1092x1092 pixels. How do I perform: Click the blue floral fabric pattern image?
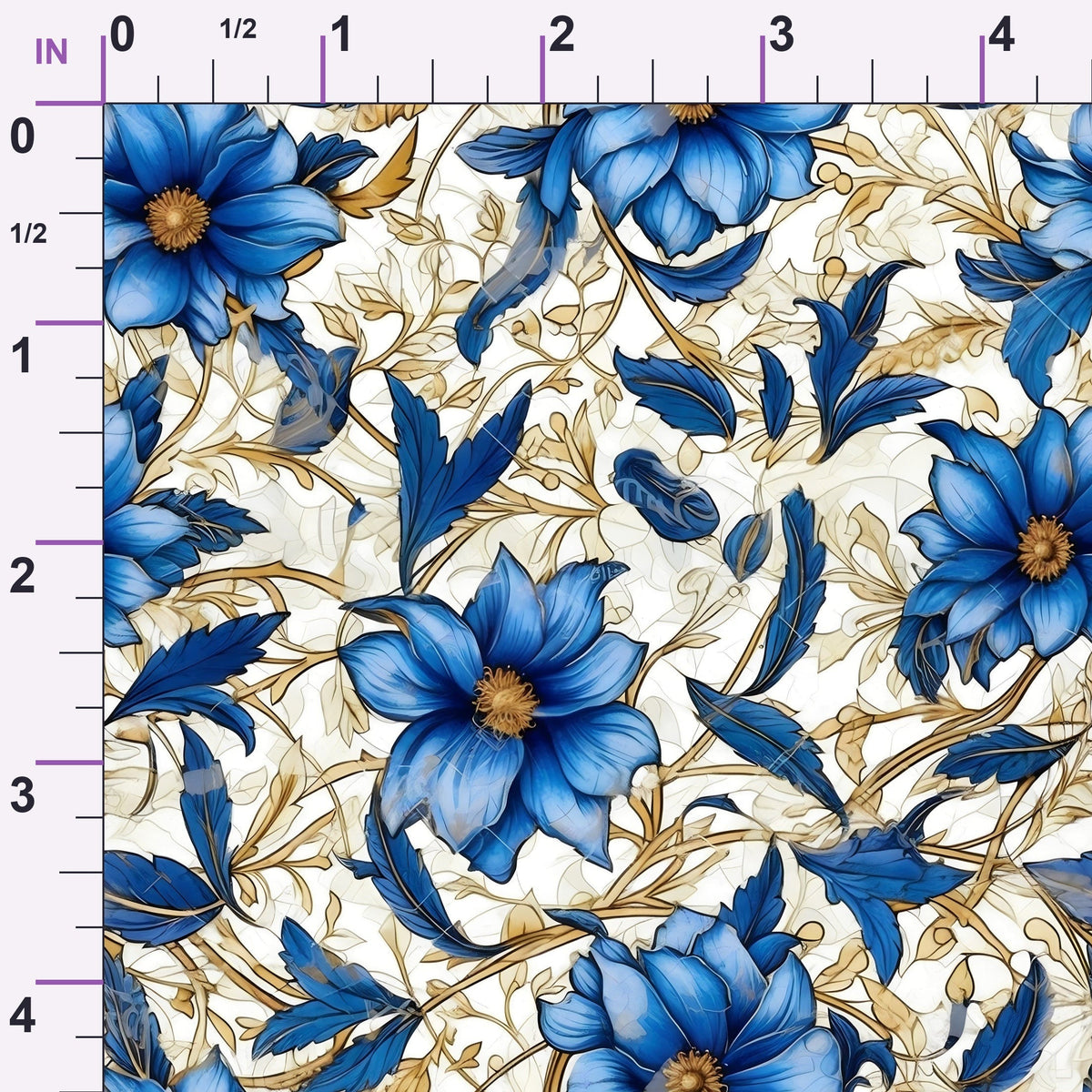(598, 598)
